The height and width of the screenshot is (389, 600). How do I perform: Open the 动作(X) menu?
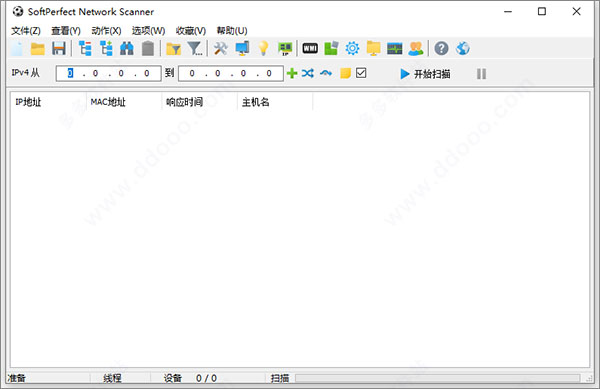coord(106,31)
